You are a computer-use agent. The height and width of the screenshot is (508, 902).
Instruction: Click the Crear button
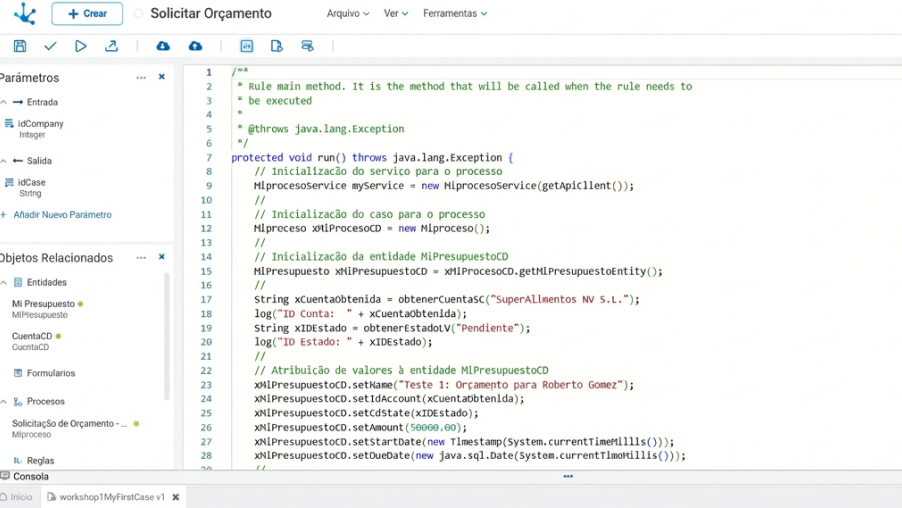(87, 14)
